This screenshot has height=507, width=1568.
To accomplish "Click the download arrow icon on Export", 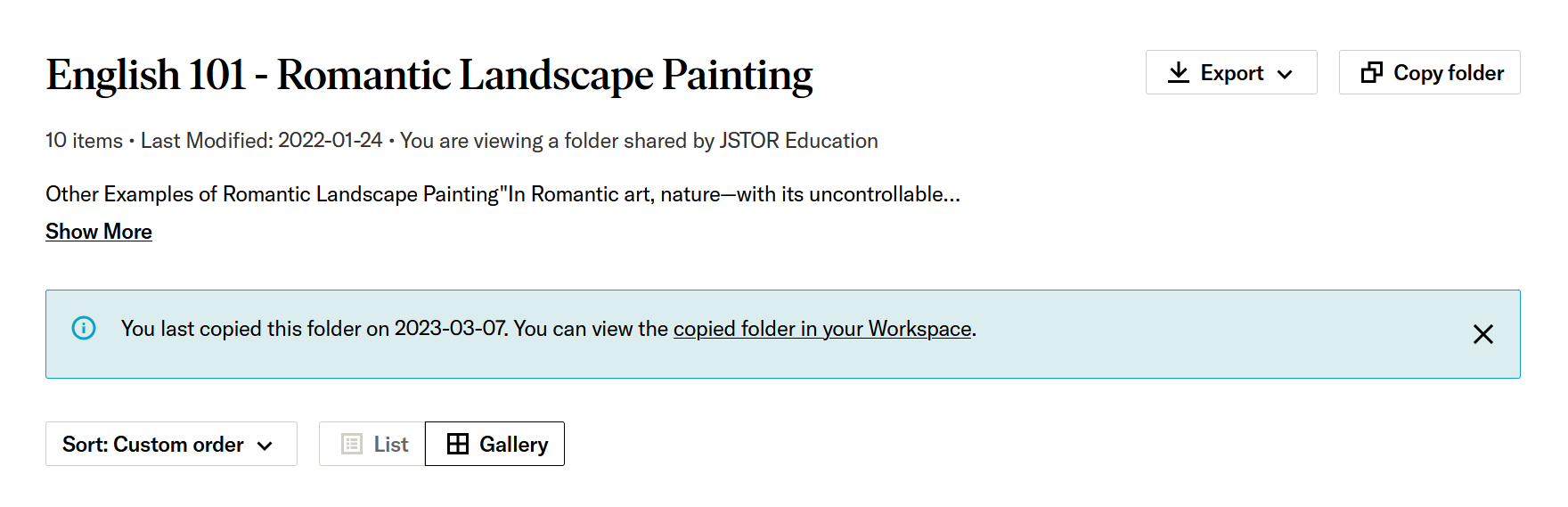I will (x=1179, y=73).
